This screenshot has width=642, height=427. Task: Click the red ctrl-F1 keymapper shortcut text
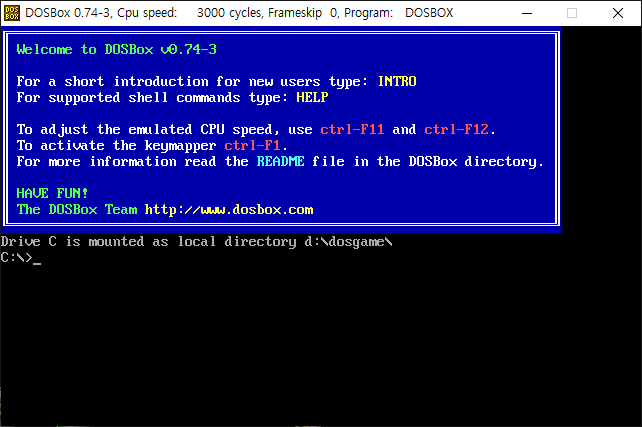pyautogui.click(x=252, y=146)
